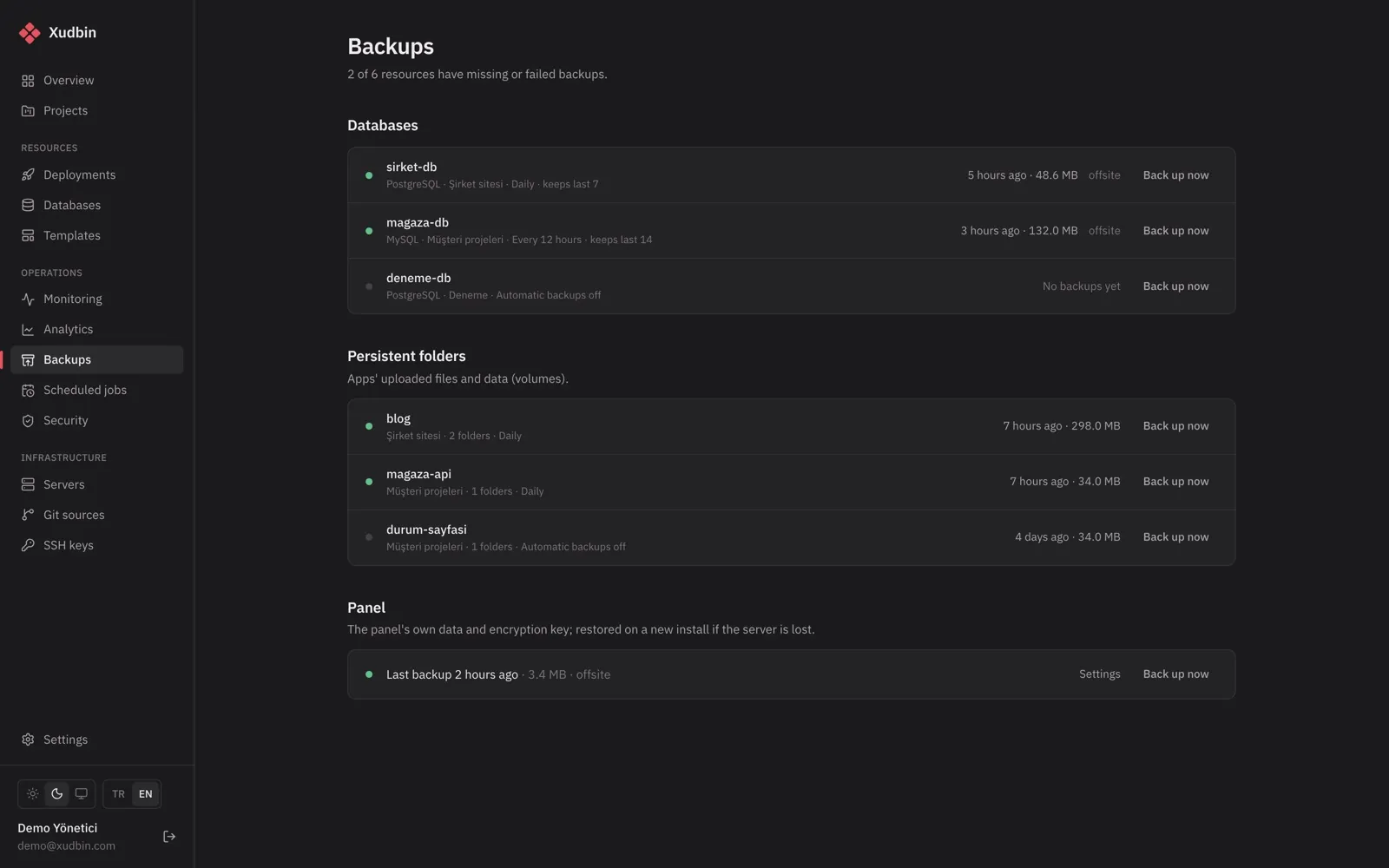Click the sirket-db database name
Viewport: 1389px width, 868px height.
pyautogui.click(x=411, y=168)
